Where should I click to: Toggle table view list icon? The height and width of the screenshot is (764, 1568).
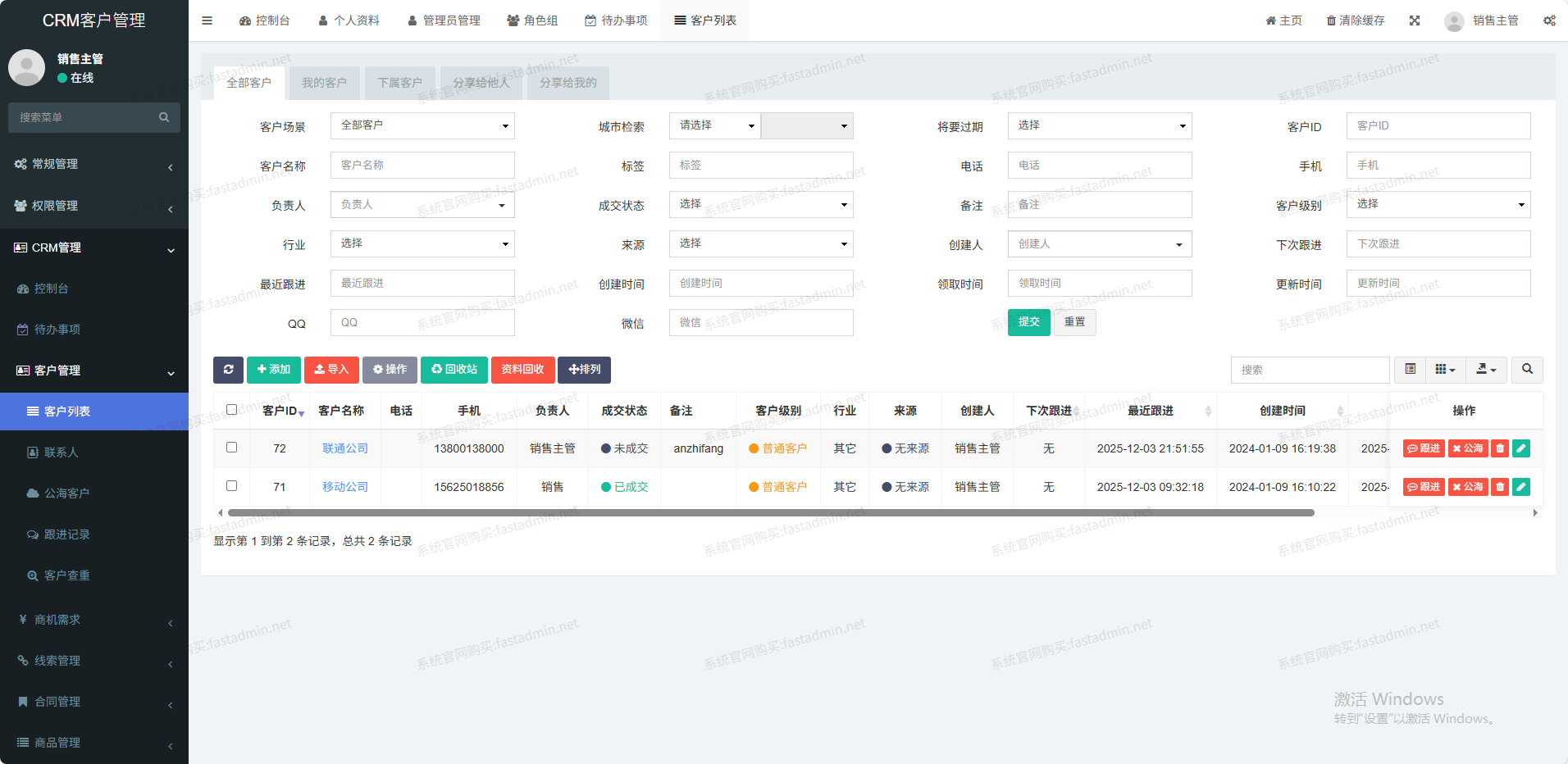pyautogui.click(x=1410, y=370)
